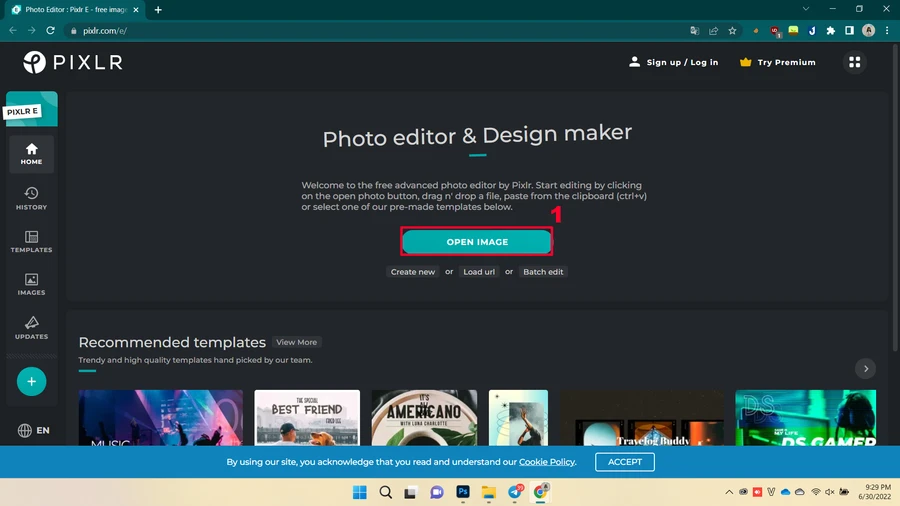Open a new browser tab
The image size is (900, 506).
[158, 10]
